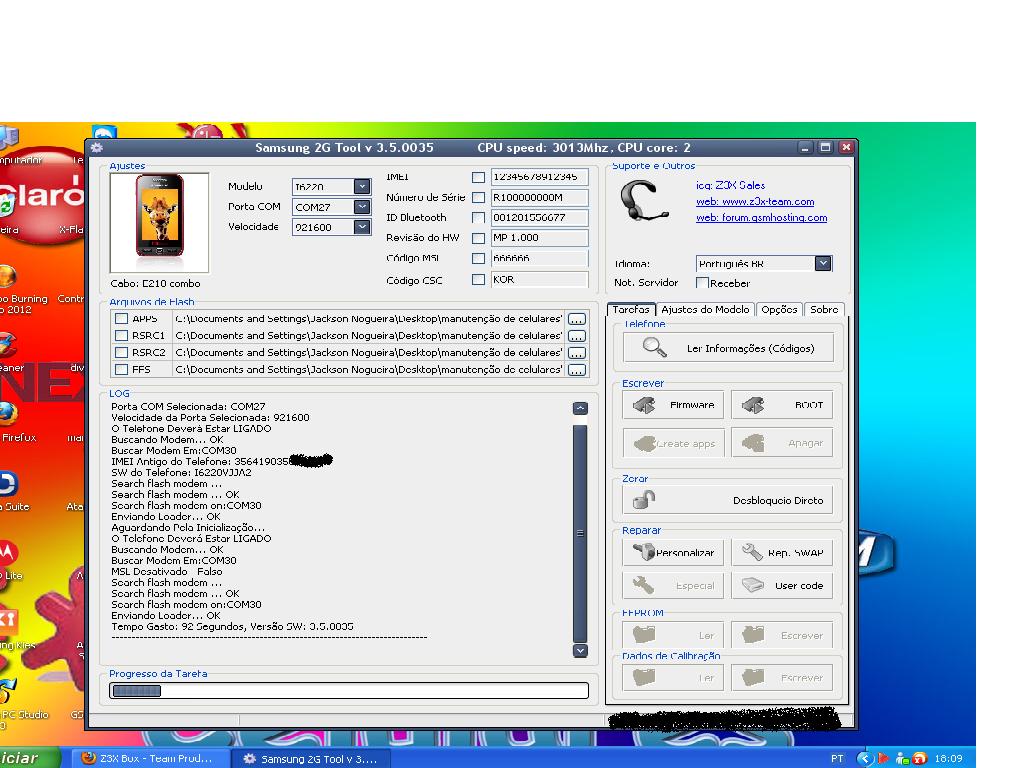The width and height of the screenshot is (1024, 768).
Task: Click the Create apps icon
Action: pos(645,443)
